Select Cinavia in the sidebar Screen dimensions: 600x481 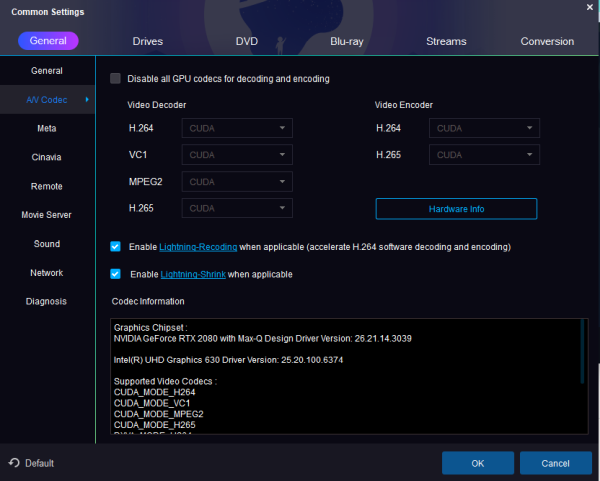pos(47,157)
